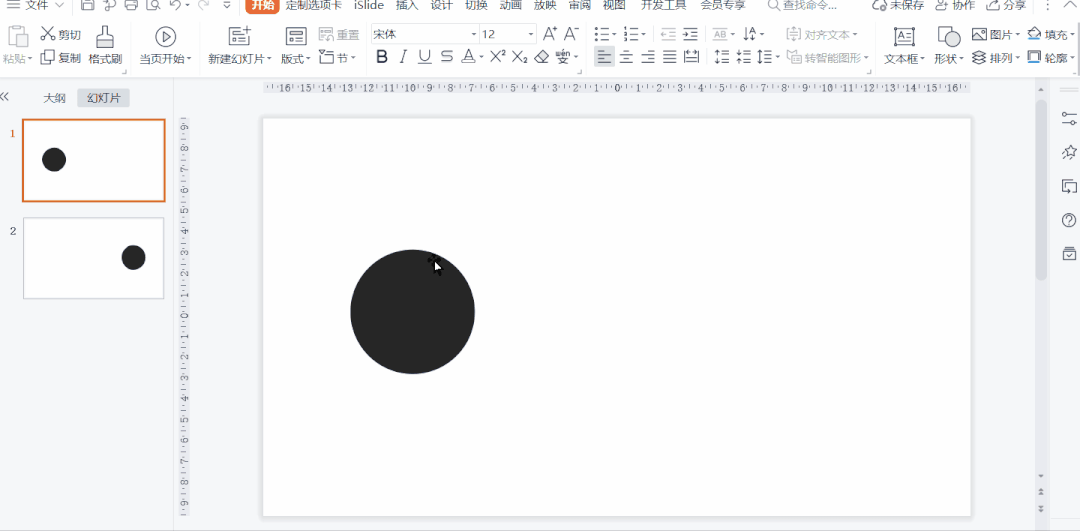Click the Paste (粘贴) clipboard icon
The width and height of the screenshot is (1080, 531).
(x=17, y=37)
